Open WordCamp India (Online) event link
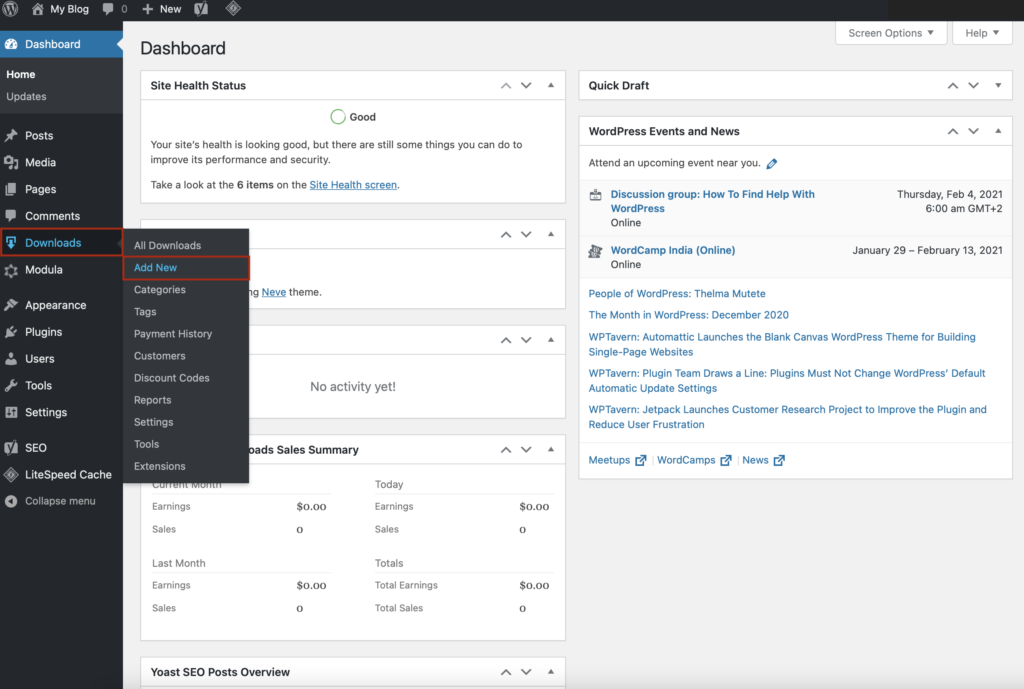The height and width of the screenshot is (689, 1024). coord(673,250)
